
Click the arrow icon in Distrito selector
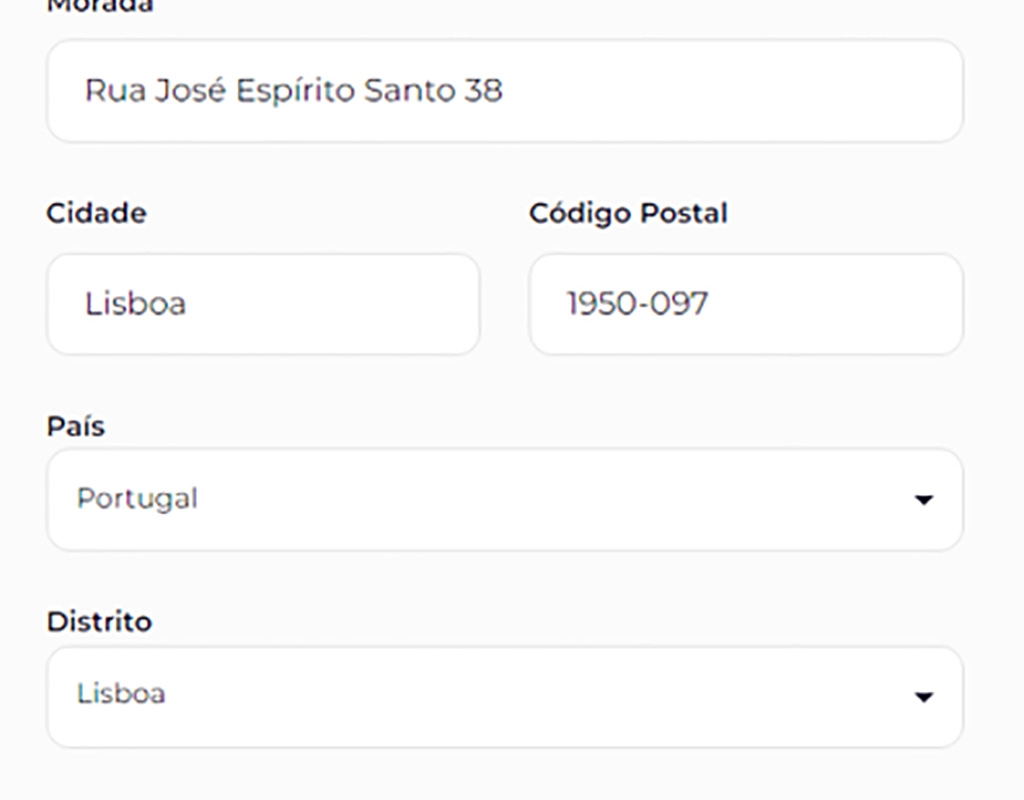(x=923, y=697)
